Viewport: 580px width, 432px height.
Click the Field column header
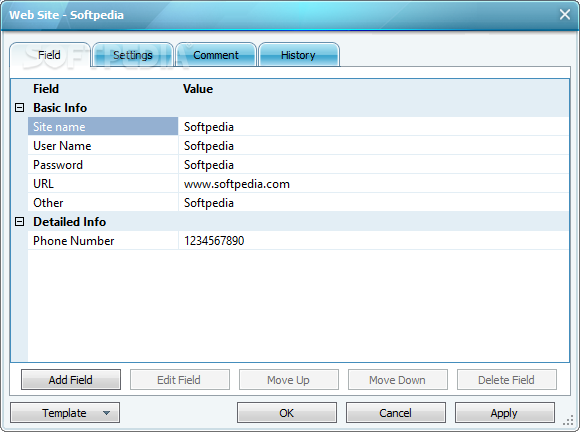pyautogui.click(x=46, y=89)
